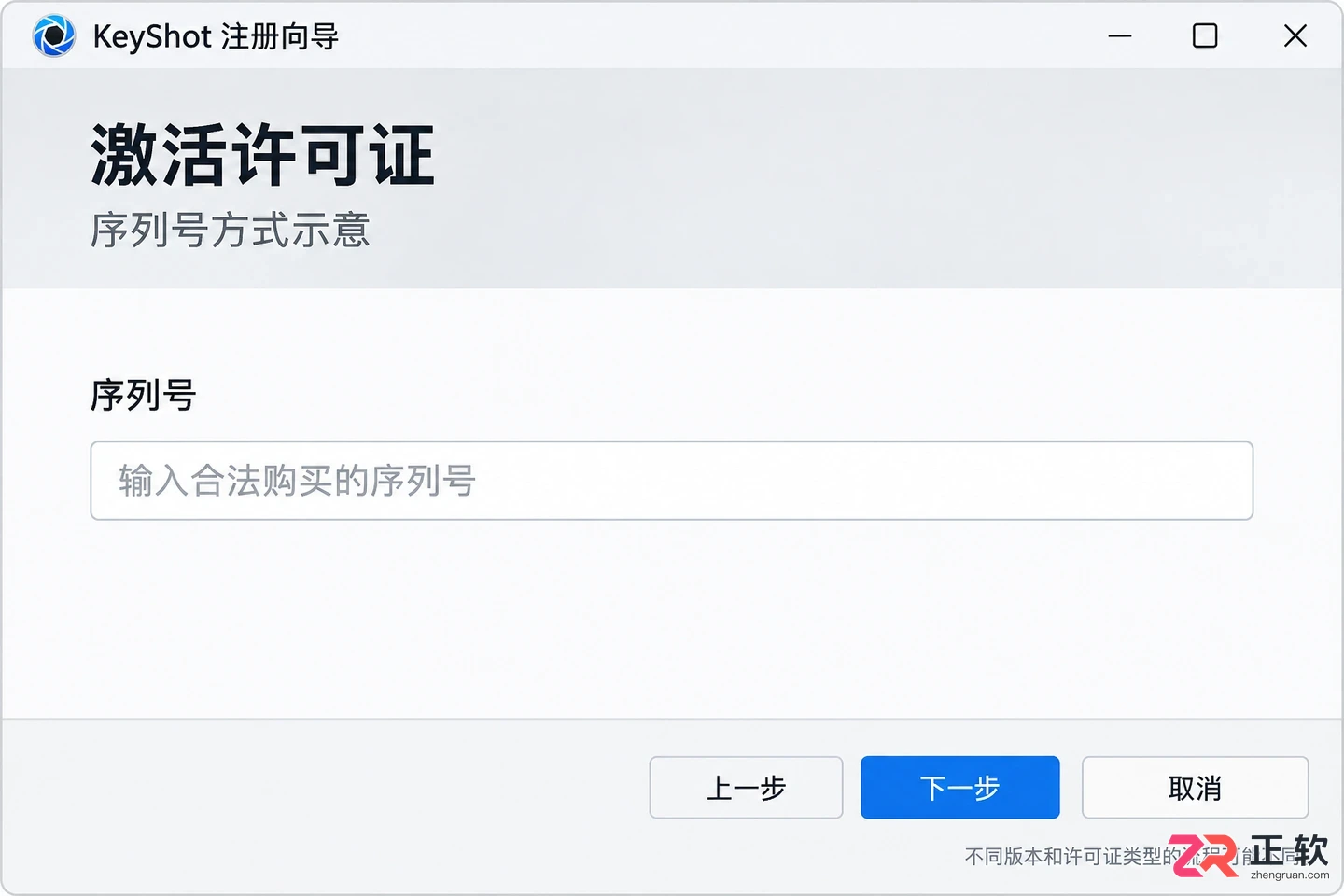Screen dimensions: 1344x896
Task: Click the KeyShot 注册向导 title text
Action: coord(216,36)
